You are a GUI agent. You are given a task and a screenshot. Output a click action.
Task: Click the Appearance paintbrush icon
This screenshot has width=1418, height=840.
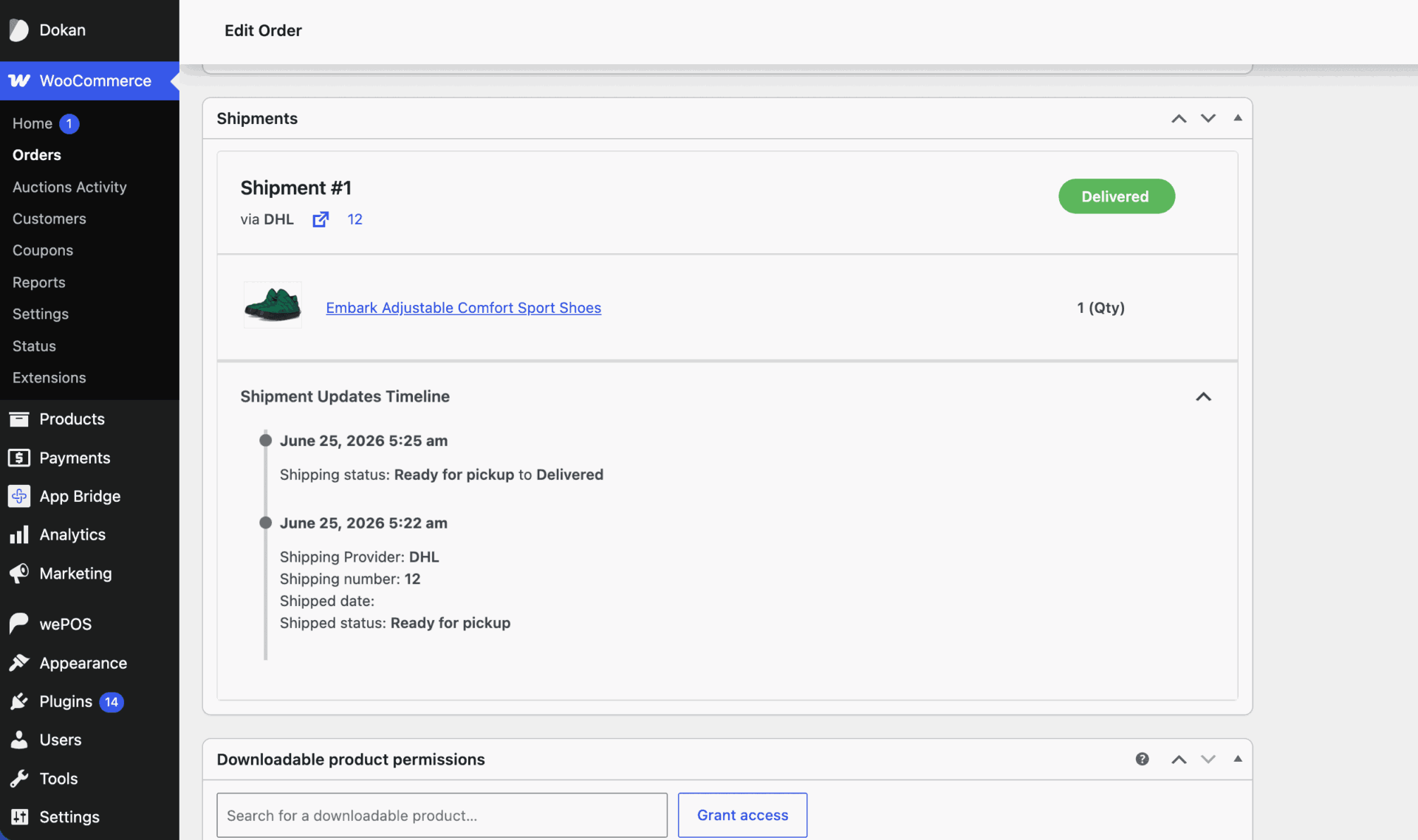19,663
